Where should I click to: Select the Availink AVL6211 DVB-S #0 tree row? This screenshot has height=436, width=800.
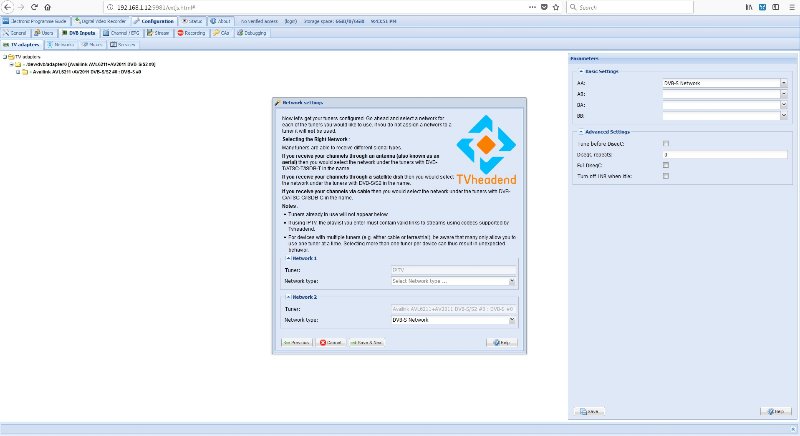point(86,72)
